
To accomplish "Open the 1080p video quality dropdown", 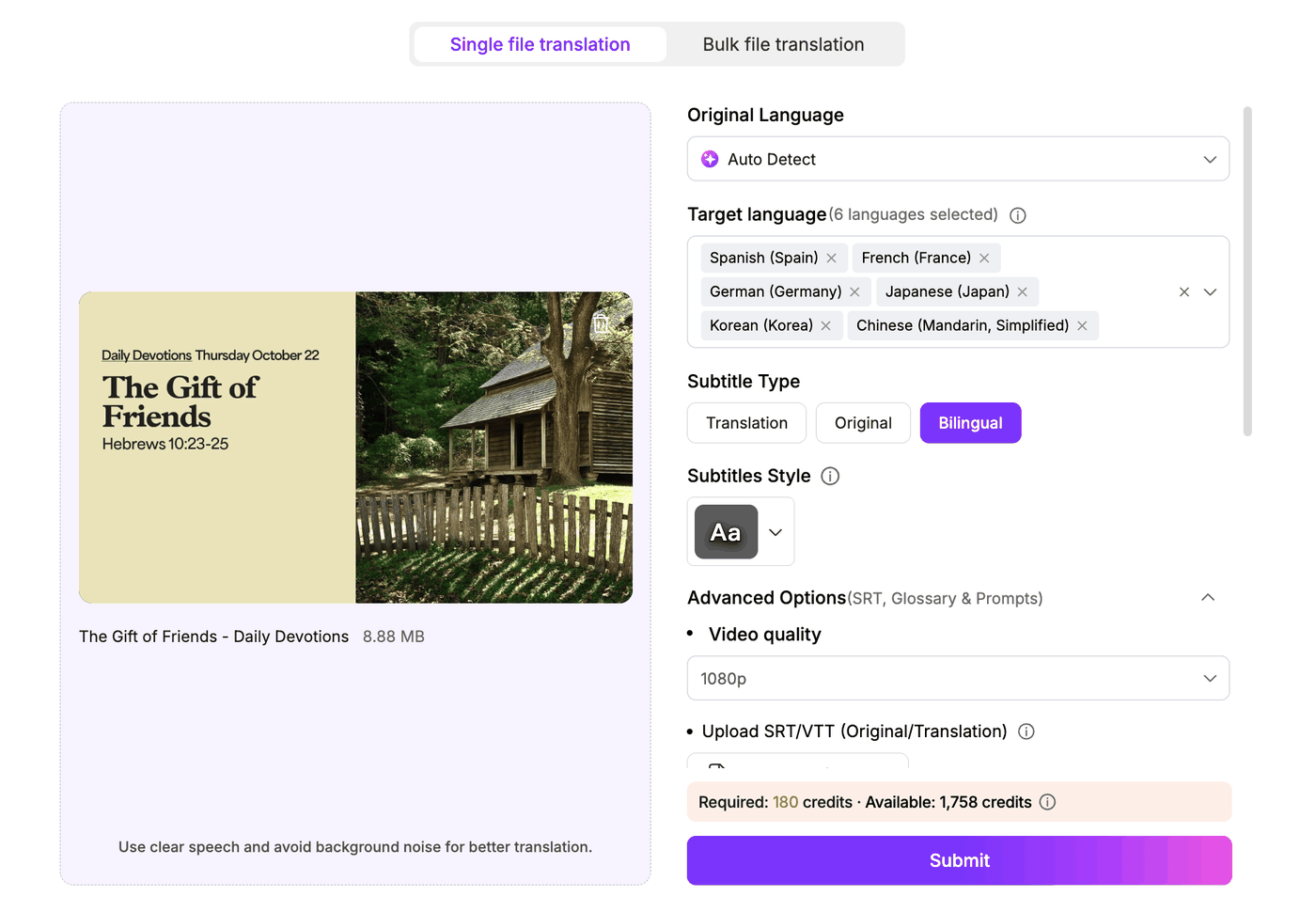I will (958, 678).
